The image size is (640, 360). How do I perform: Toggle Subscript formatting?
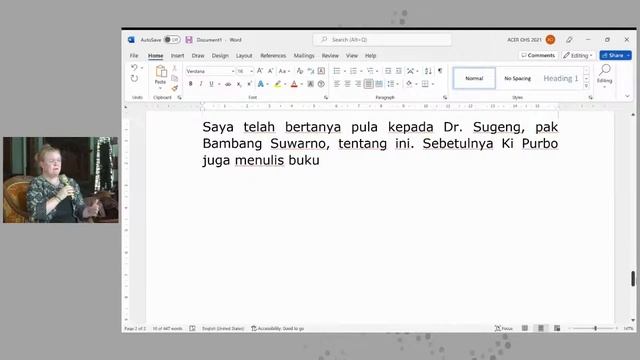[x=239, y=84]
